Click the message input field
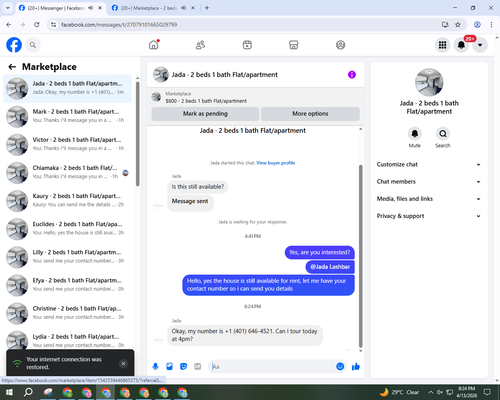Viewport: 500px width, 400px height. [x=273, y=367]
